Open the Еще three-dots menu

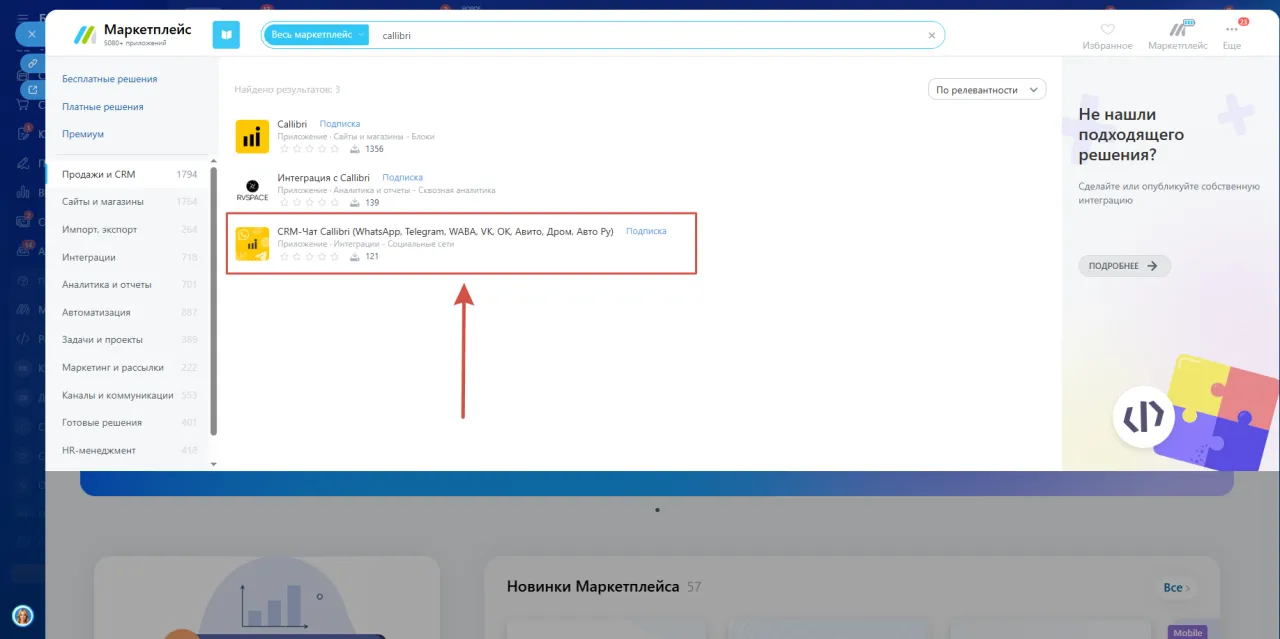pos(1231,30)
